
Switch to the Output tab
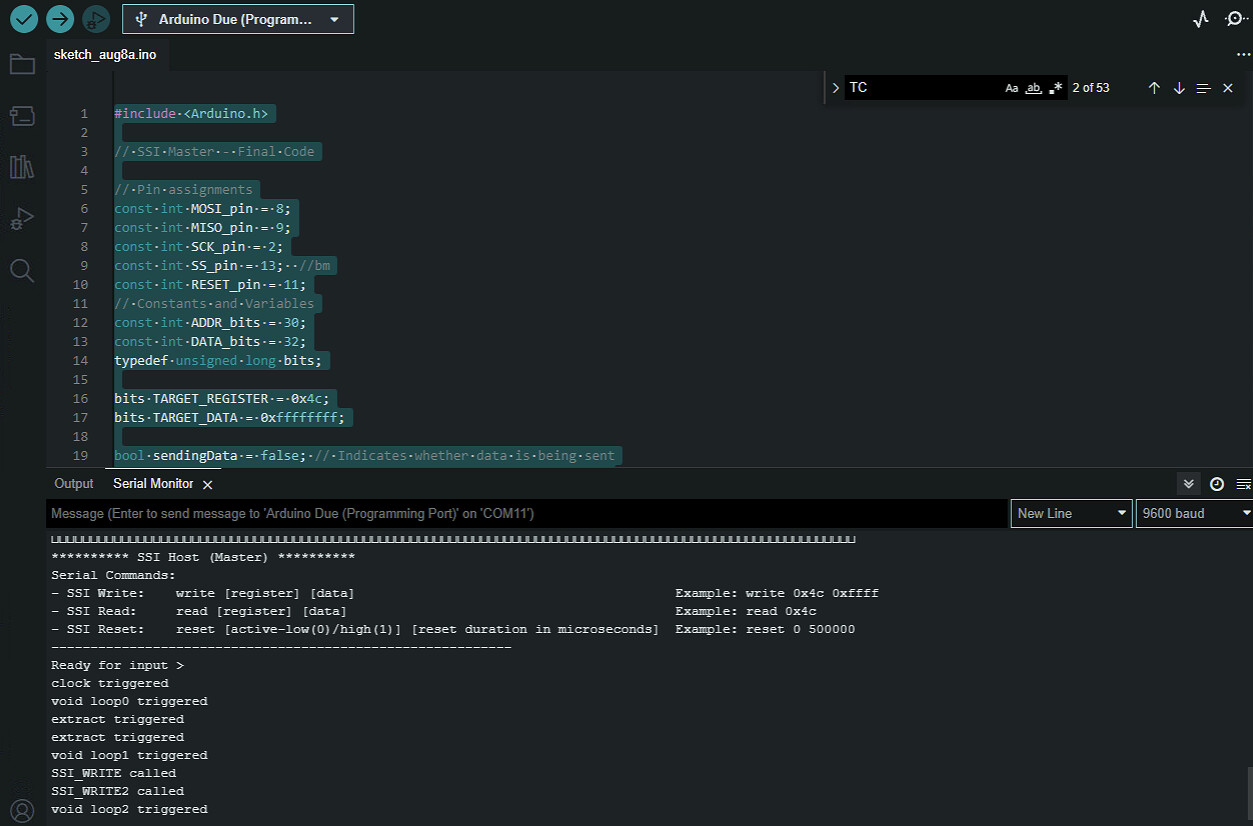pyautogui.click(x=74, y=484)
